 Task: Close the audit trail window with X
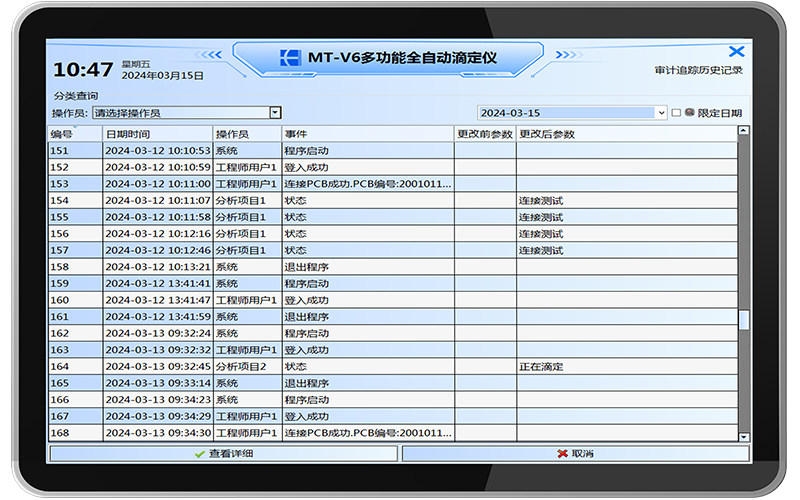coord(736,52)
